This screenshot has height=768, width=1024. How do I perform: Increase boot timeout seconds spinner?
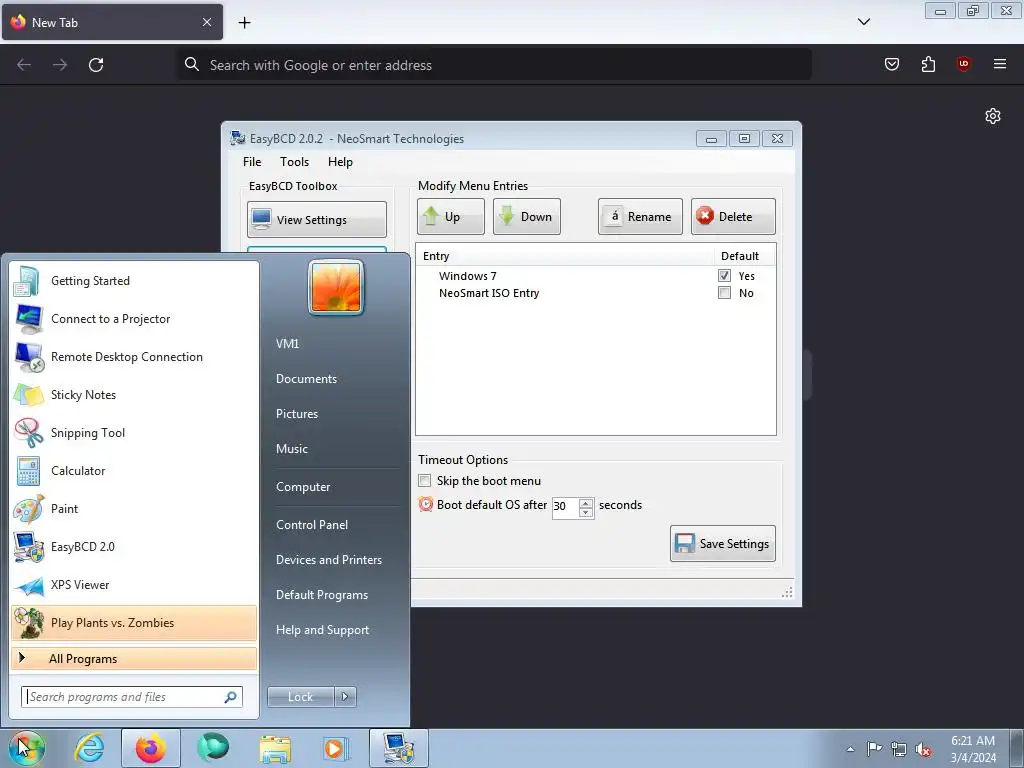pyautogui.click(x=586, y=502)
